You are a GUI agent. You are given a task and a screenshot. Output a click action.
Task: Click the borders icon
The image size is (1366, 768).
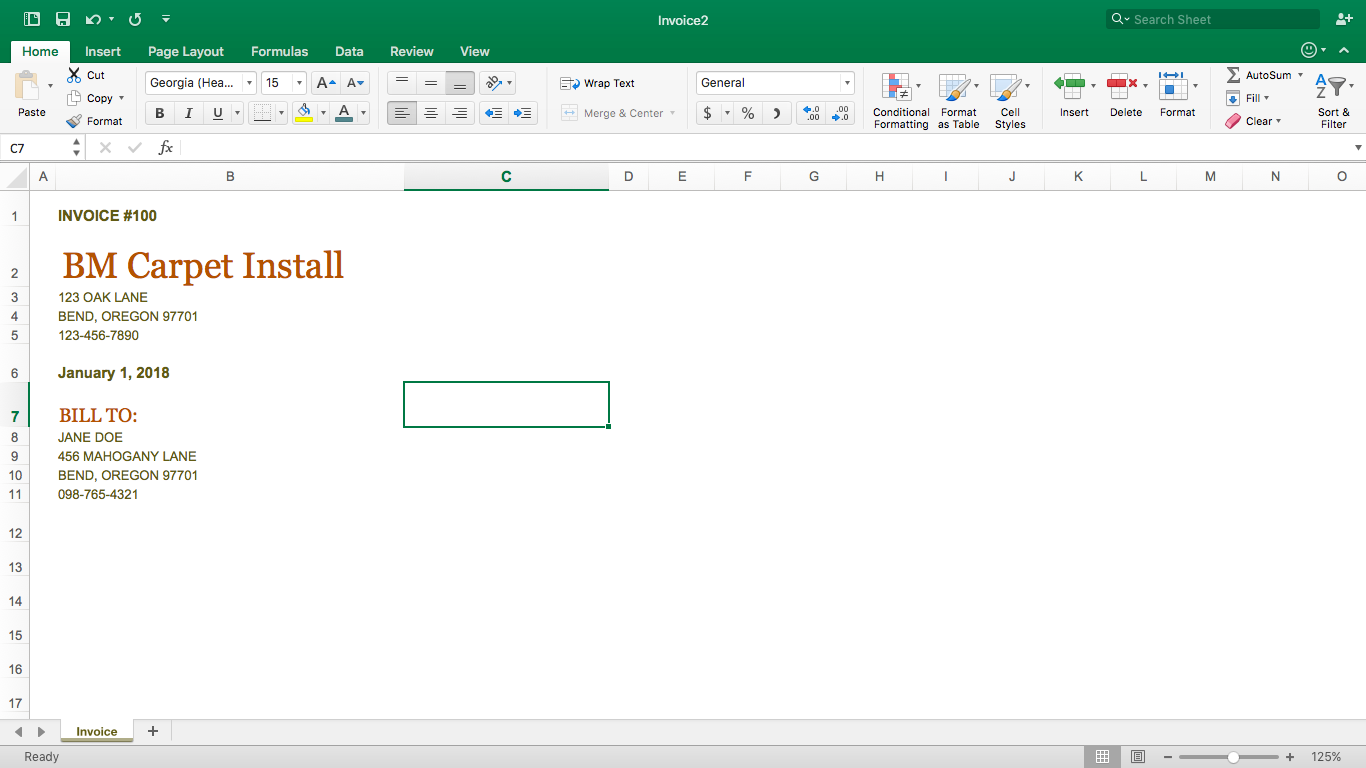point(262,113)
